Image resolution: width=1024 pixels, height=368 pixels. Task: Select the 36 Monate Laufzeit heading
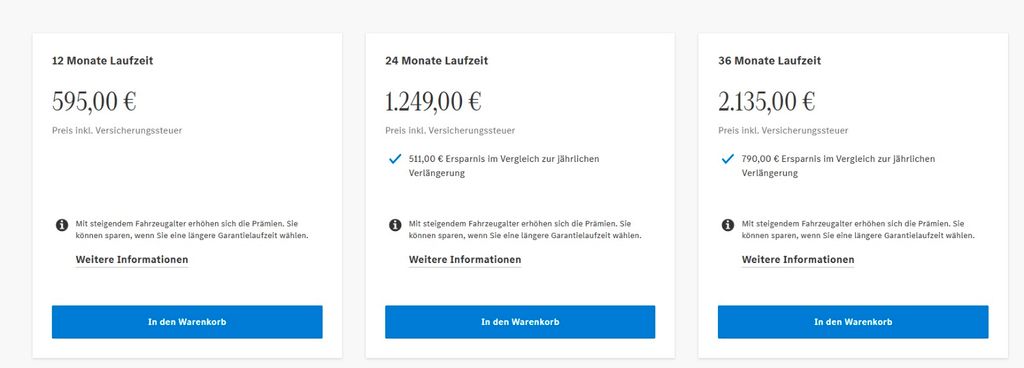[x=769, y=61]
